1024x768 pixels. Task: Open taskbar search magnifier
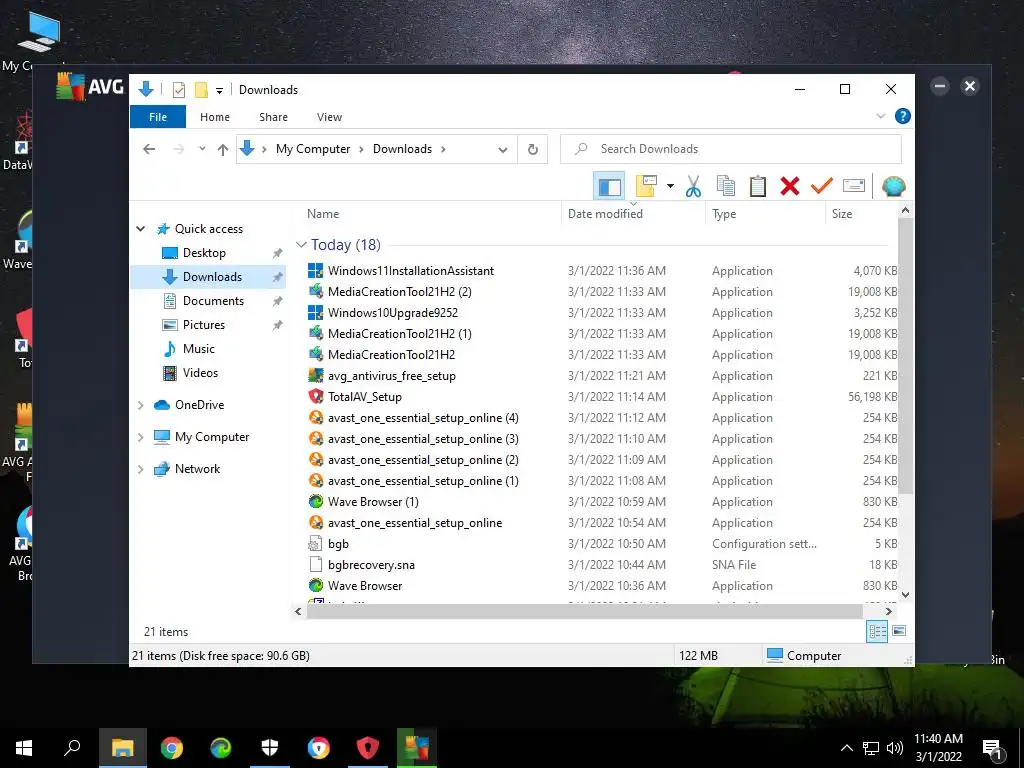(72, 748)
